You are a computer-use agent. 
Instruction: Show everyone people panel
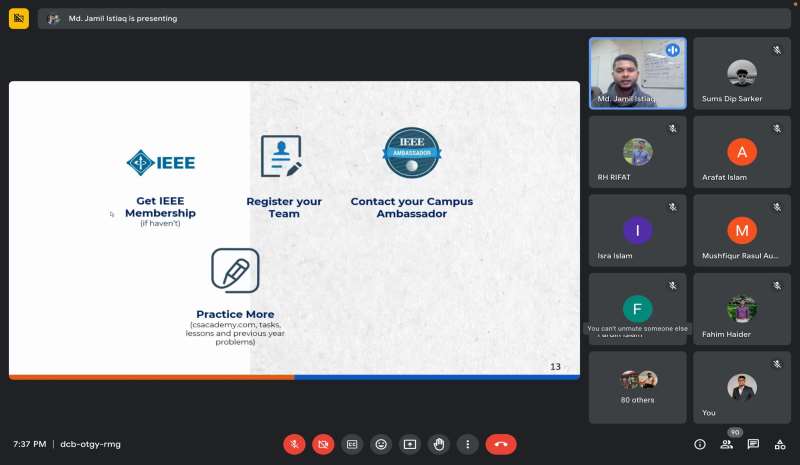coord(727,444)
